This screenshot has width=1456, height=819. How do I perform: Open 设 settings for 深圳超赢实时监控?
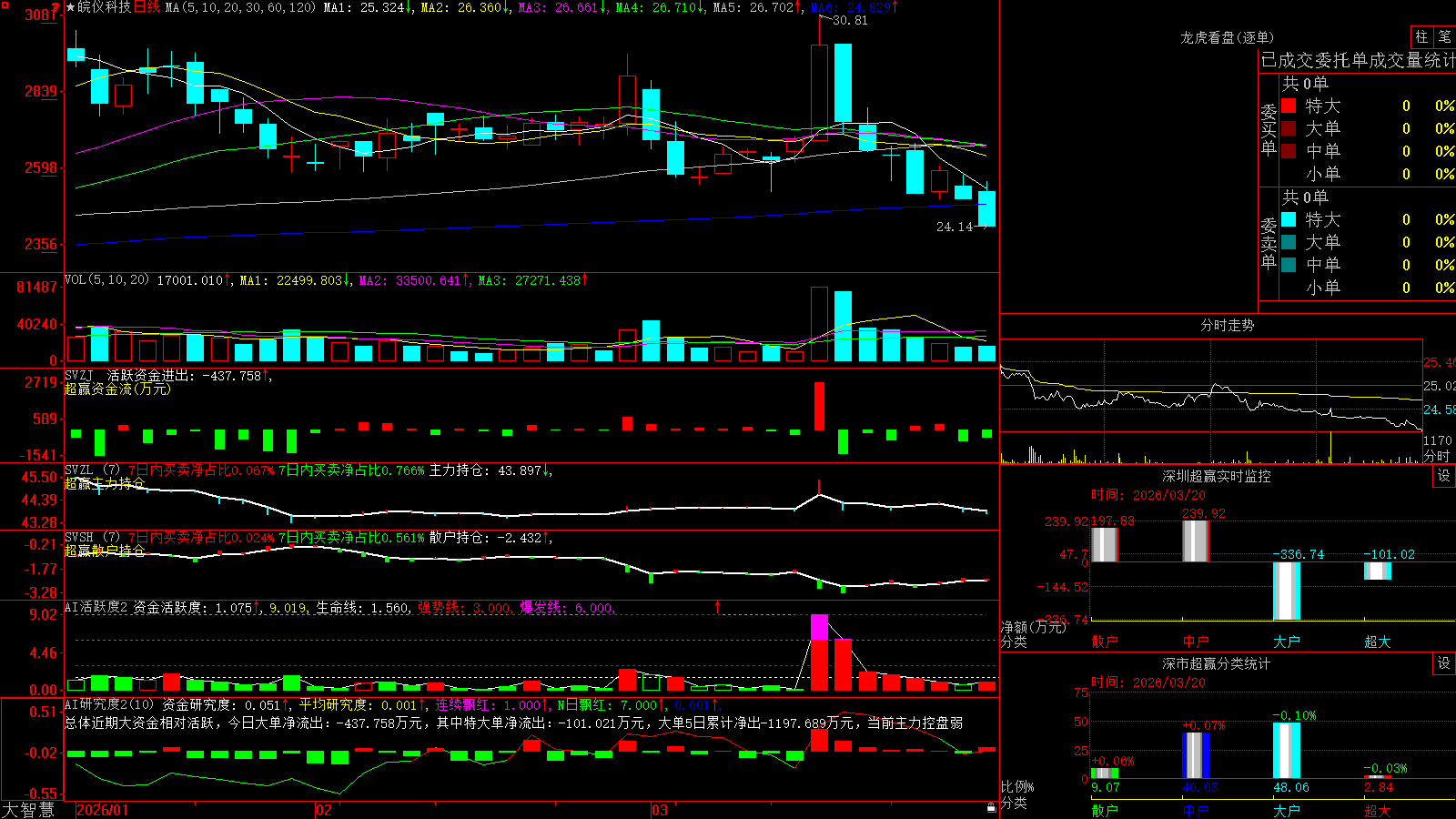pyautogui.click(x=1444, y=476)
